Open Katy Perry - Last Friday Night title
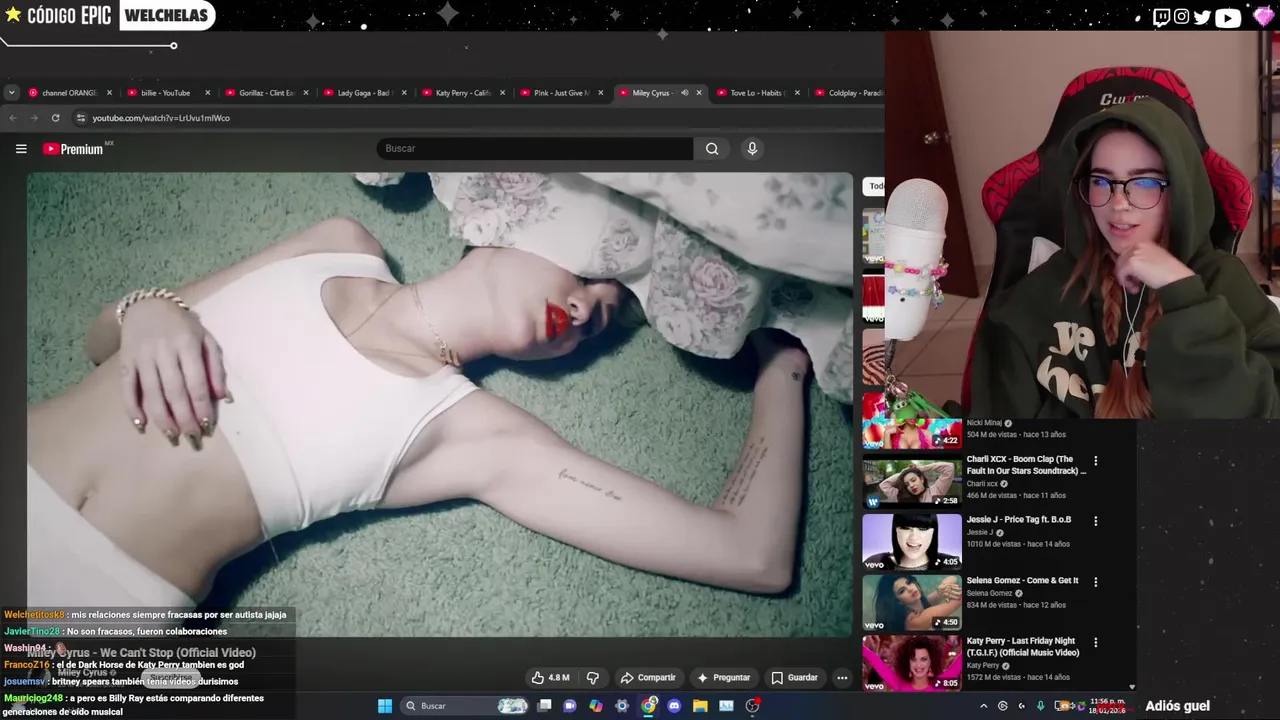Screen dimensions: 1280x720 [x=1023, y=647]
